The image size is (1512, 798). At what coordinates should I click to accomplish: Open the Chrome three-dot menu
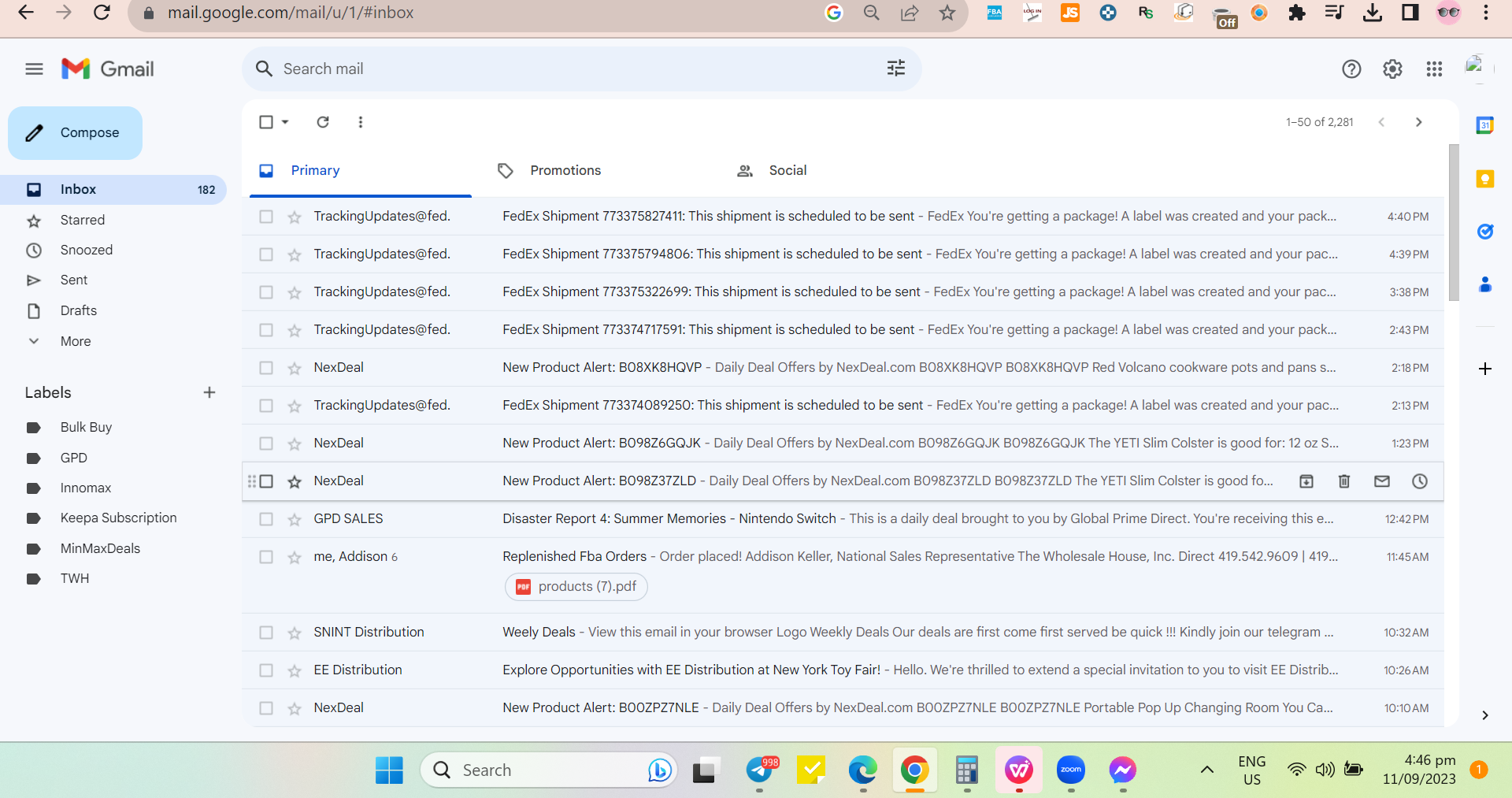point(1486,13)
